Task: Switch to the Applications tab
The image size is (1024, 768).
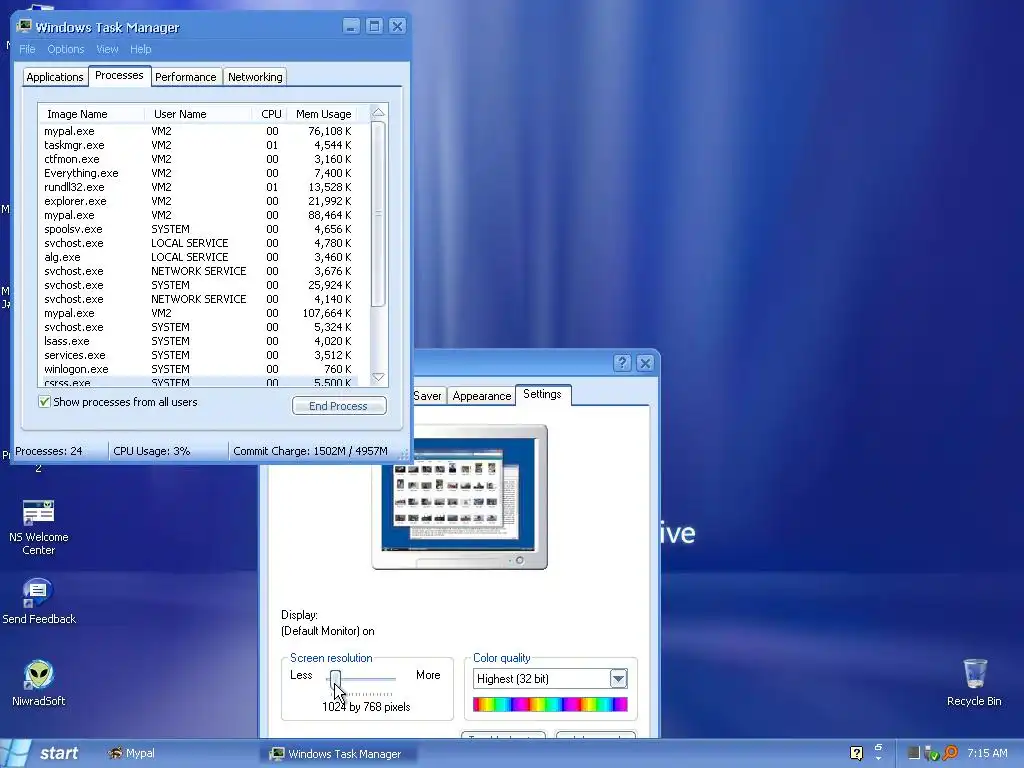Action: (55, 77)
